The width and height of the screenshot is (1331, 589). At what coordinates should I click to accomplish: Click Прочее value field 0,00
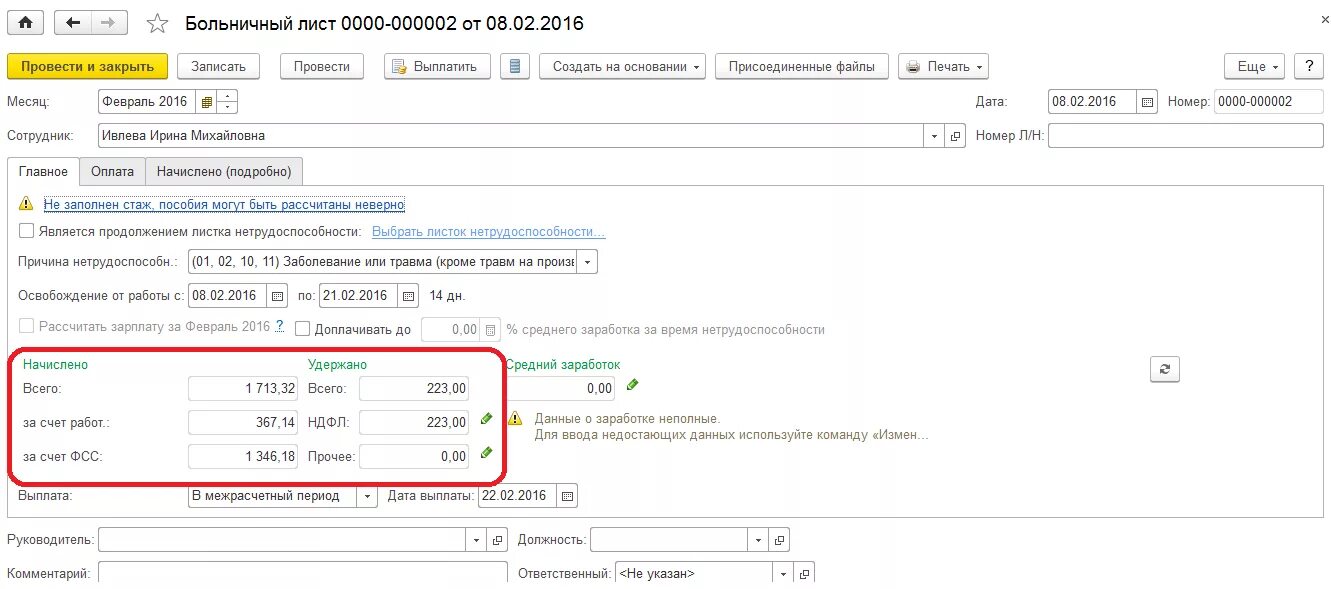[414, 457]
